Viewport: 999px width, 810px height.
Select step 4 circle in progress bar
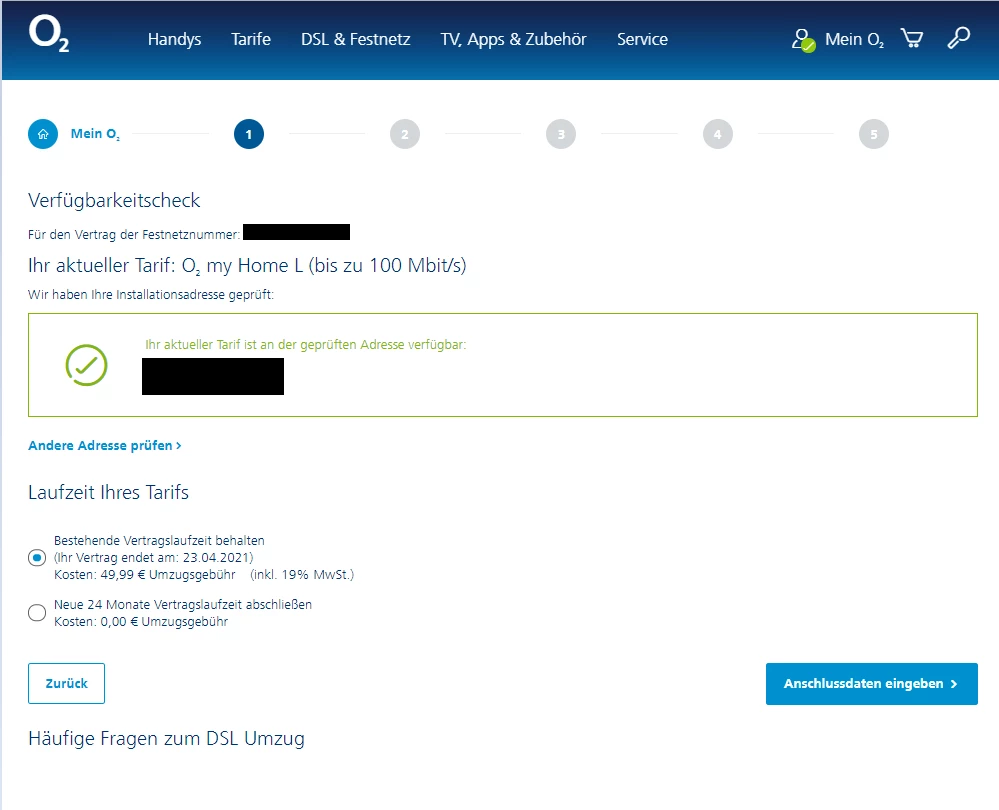point(717,134)
